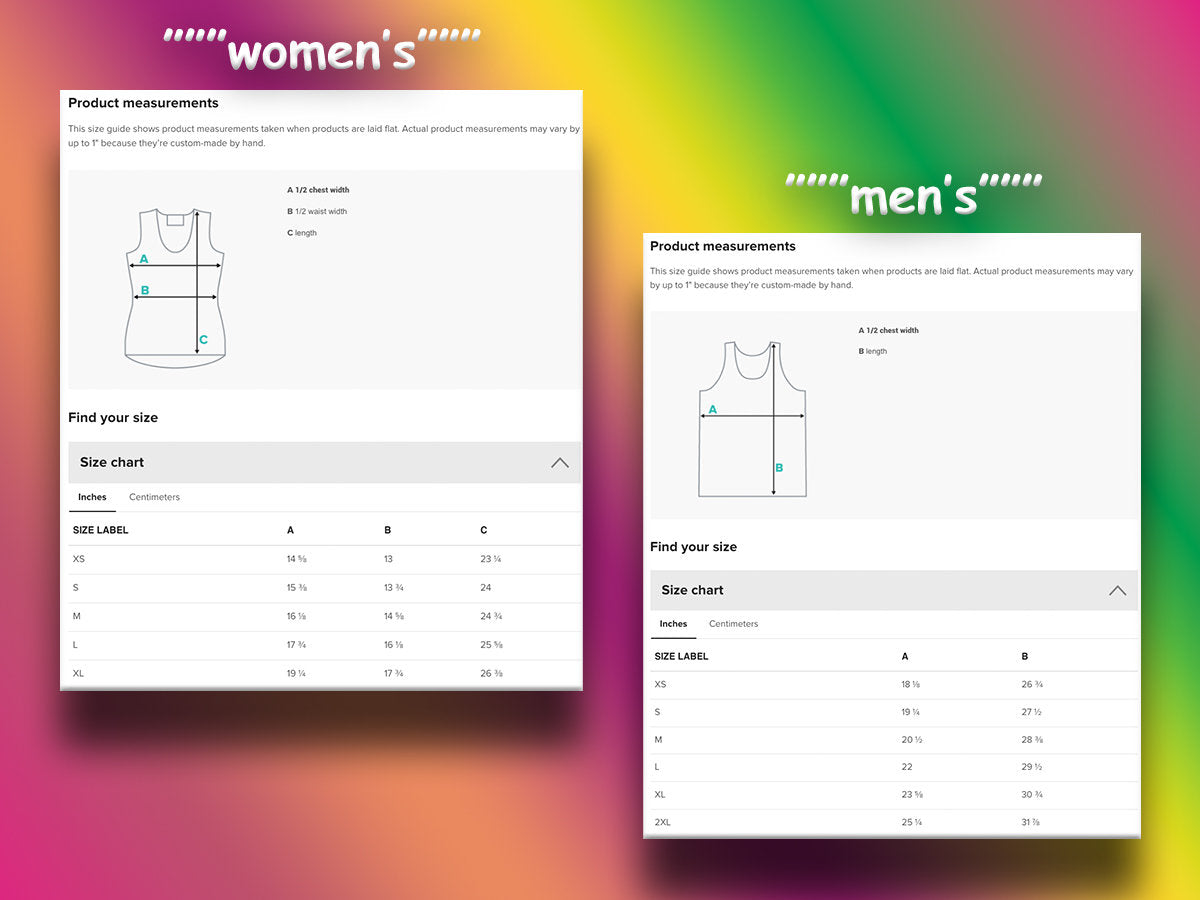Click SIZE LABEL column header in men's table
The width and height of the screenshot is (1200, 900).
tap(681, 657)
